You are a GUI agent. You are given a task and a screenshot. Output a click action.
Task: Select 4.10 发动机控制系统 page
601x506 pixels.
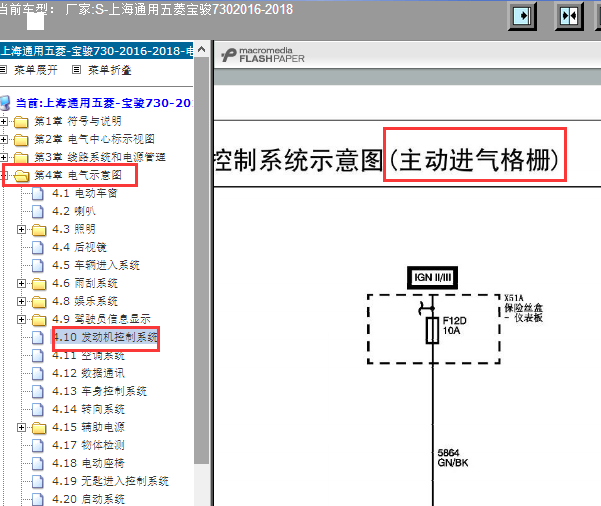click(105, 337)
